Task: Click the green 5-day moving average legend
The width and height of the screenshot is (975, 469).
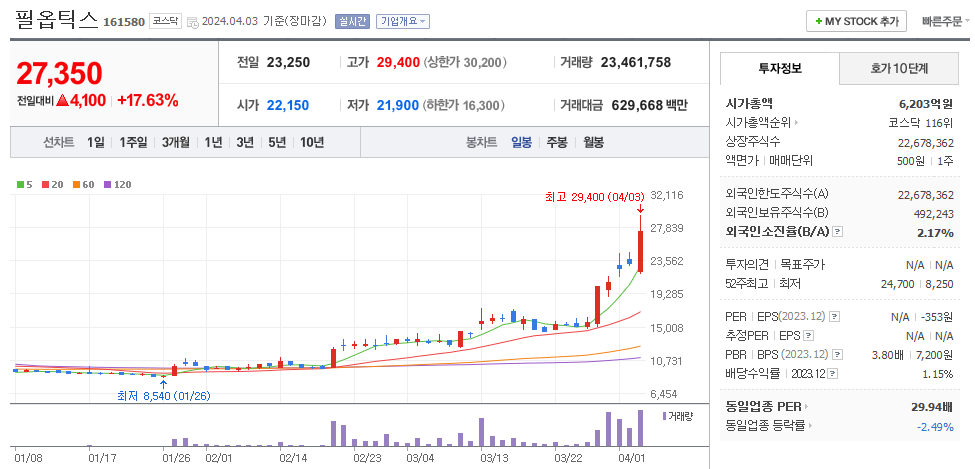Action: point(24,185)
